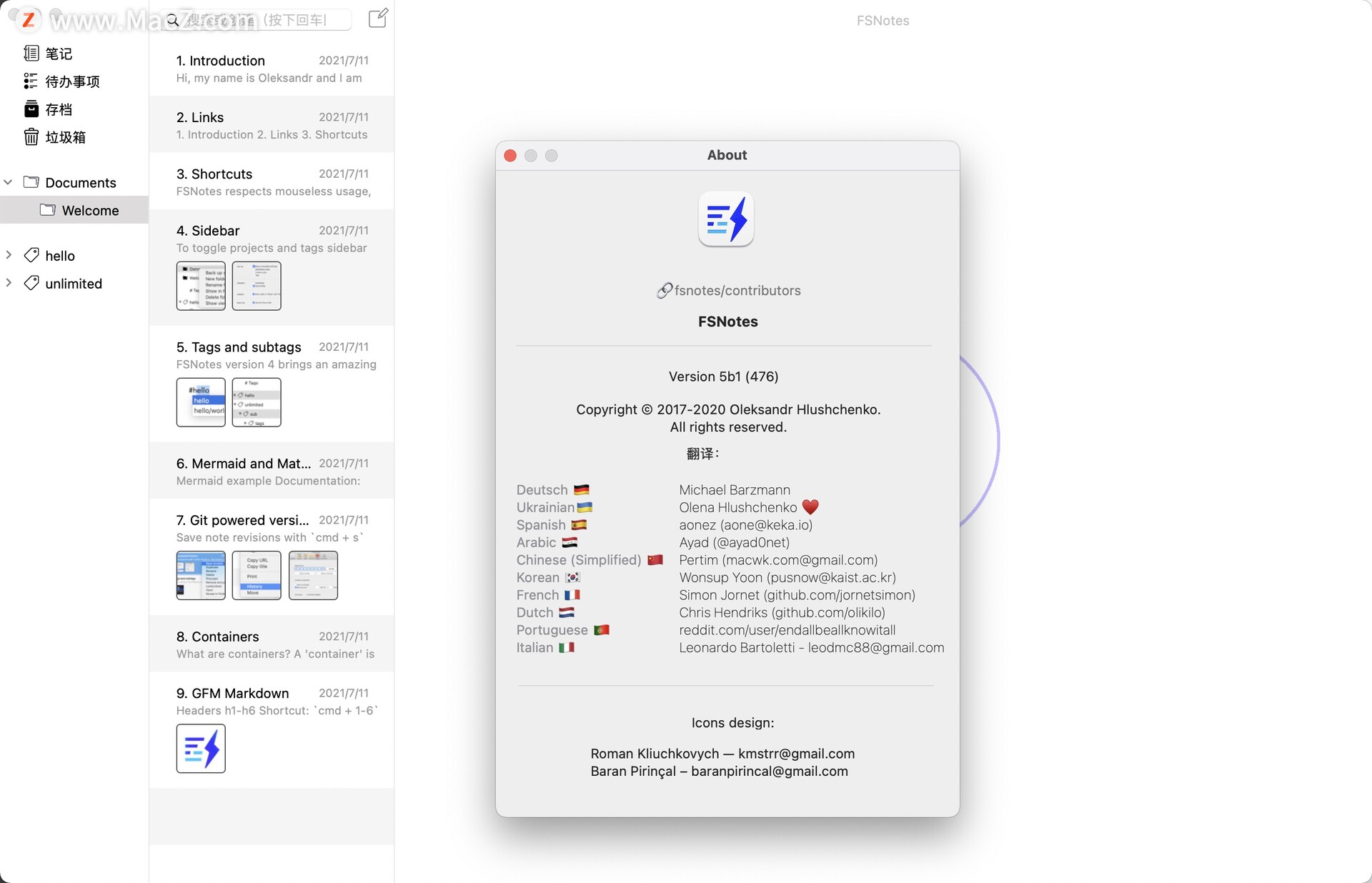Screen dimensions: 1372x883
Task: Click reddit.com/user/endallbeallknowitall credit
Action: [787, 630]
